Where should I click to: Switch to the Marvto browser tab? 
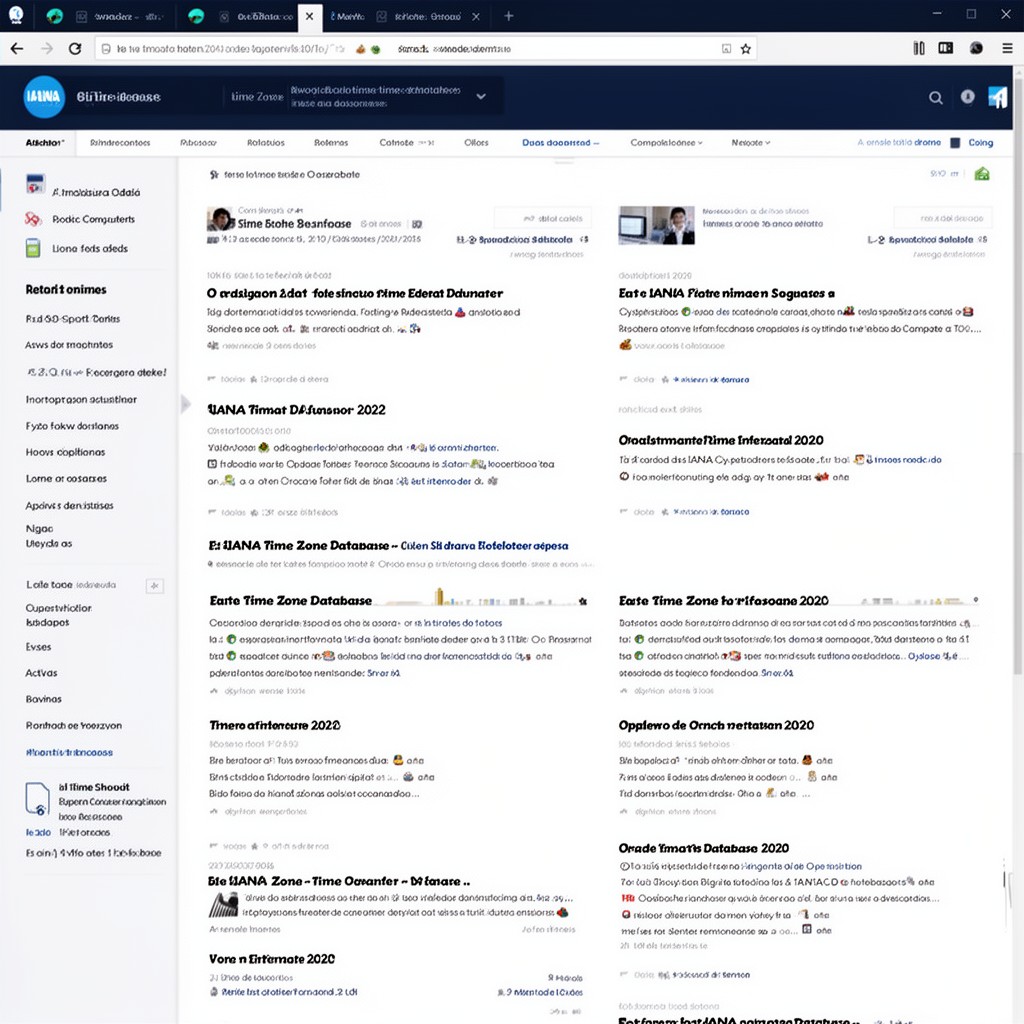point(347,16)
